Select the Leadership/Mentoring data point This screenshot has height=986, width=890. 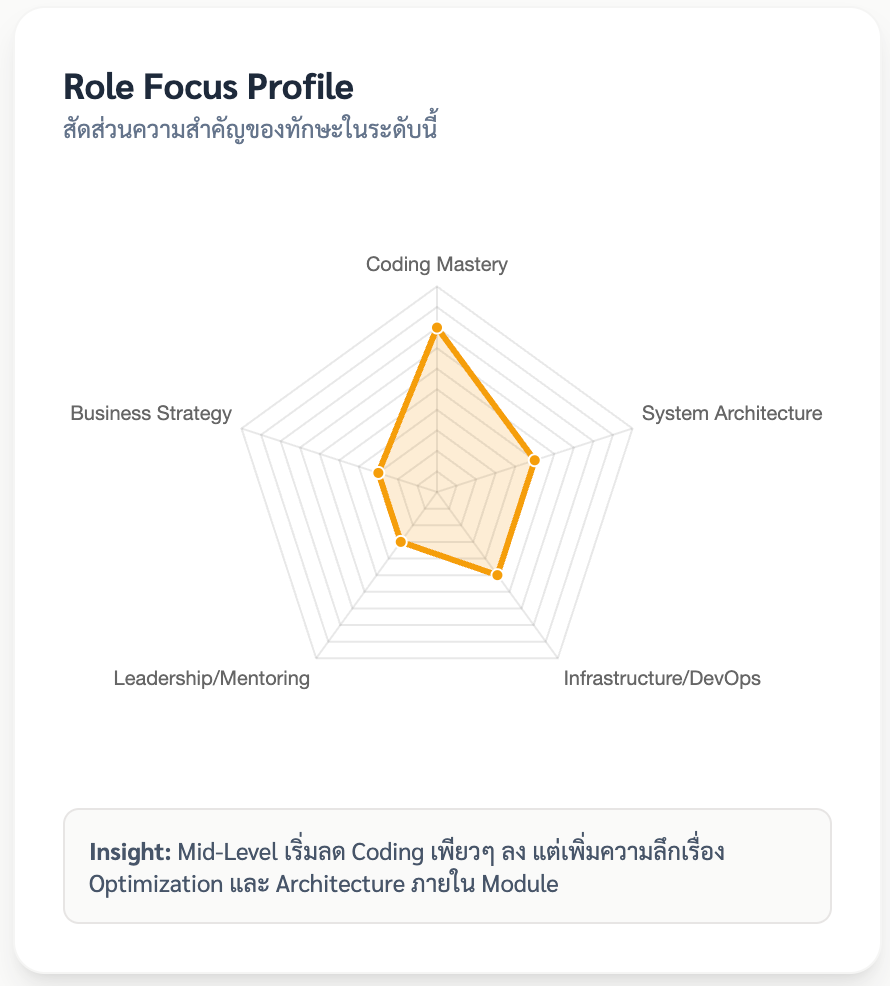point(401,542)
